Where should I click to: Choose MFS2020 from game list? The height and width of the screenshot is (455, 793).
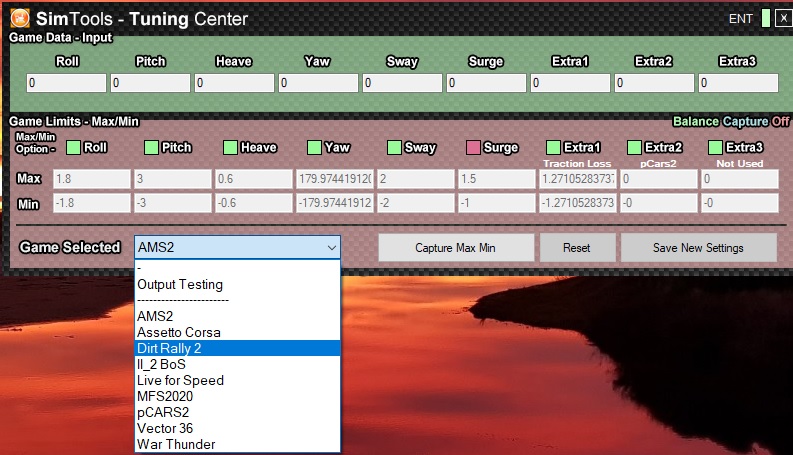click(x=237, y=396)
